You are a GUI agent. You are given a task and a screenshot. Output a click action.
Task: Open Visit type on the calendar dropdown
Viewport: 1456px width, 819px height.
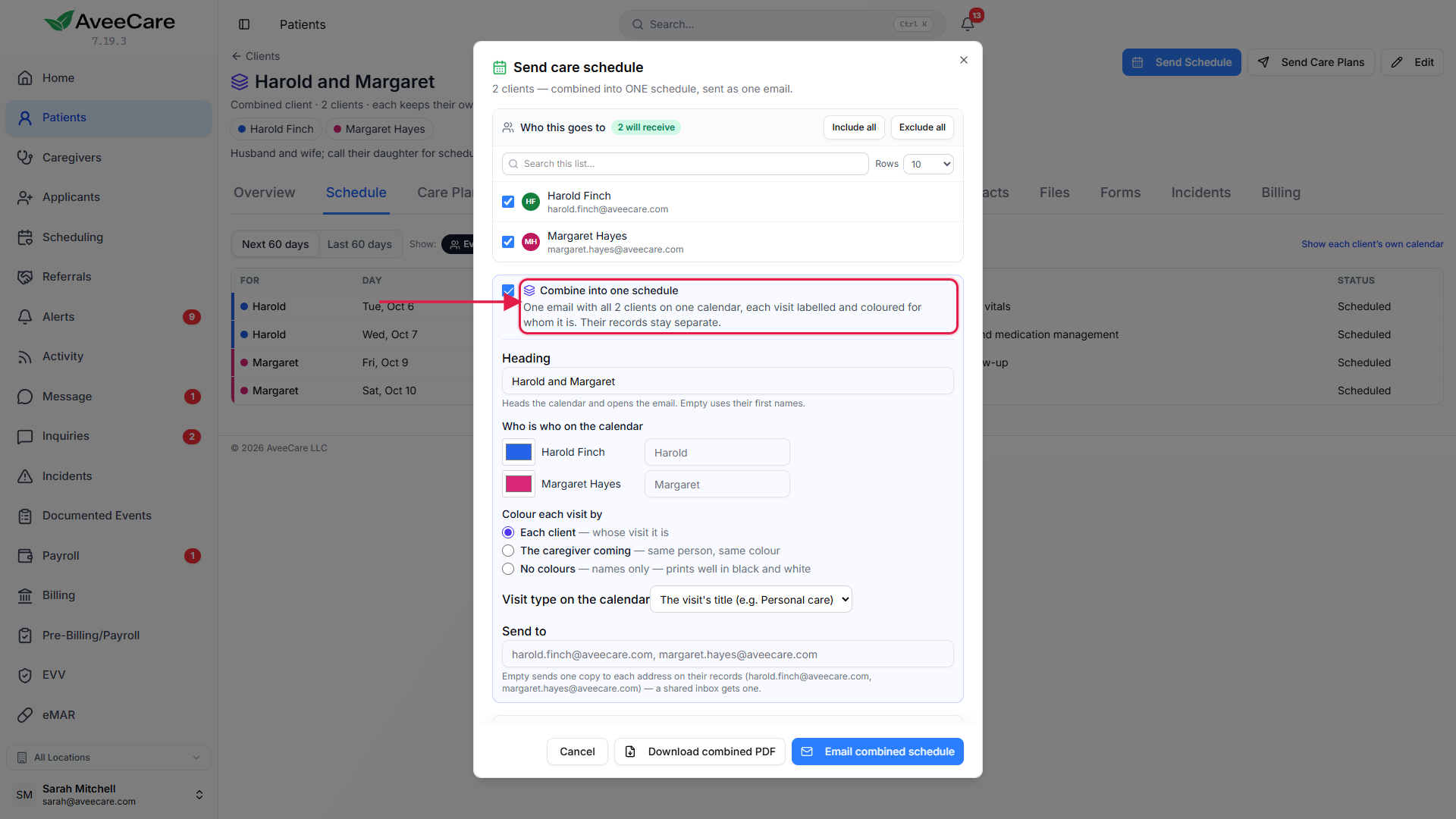(x=751, y=599)
